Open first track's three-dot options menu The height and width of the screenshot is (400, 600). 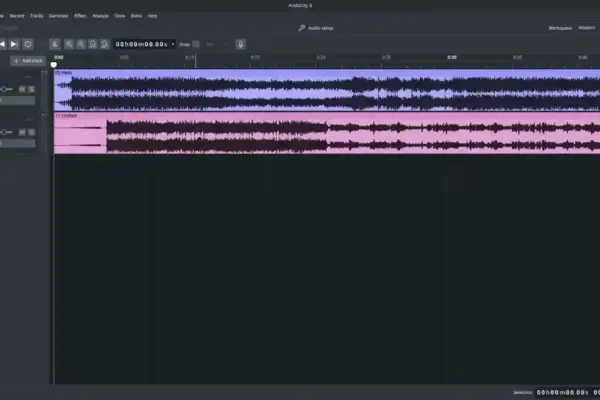pyautogui.click(x=29, y=77)
